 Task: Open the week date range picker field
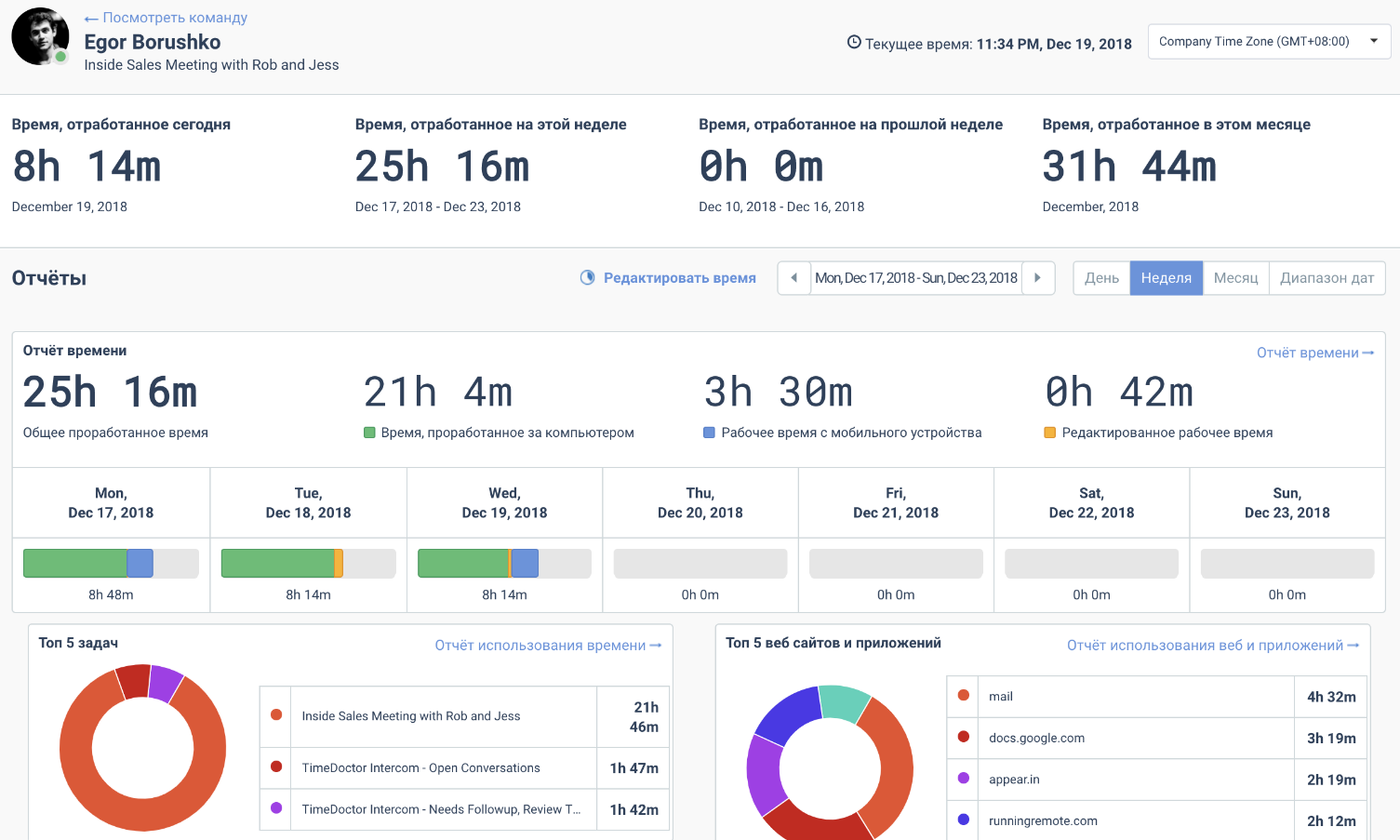916,277
